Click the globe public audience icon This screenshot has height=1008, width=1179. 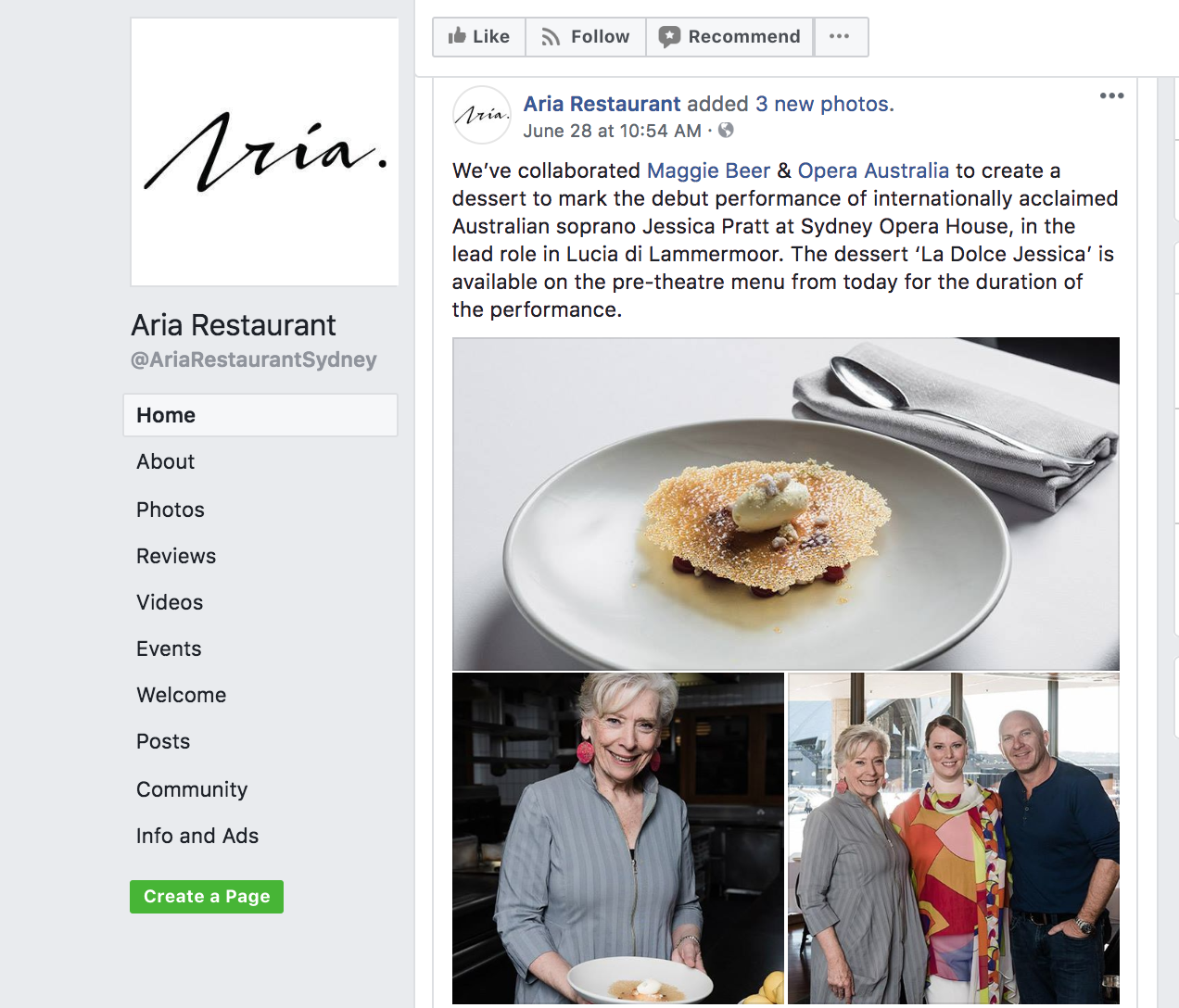click(x=726, y=131)
